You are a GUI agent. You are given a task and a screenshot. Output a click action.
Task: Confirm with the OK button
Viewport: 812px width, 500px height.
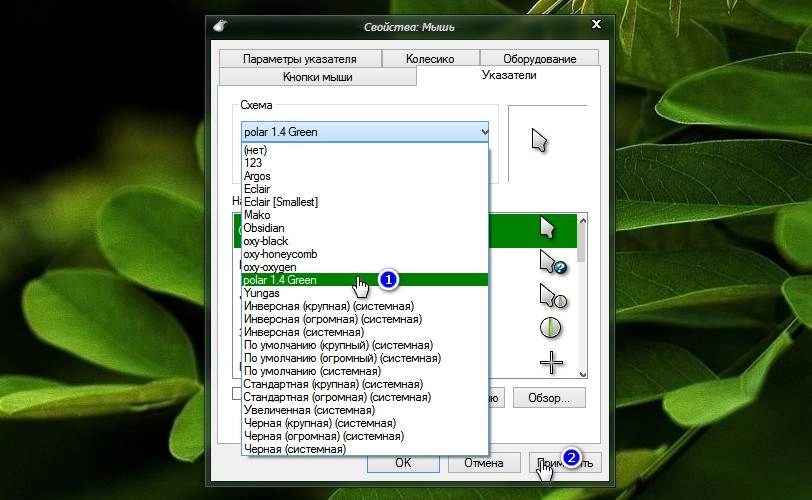(x=403, y=463)
